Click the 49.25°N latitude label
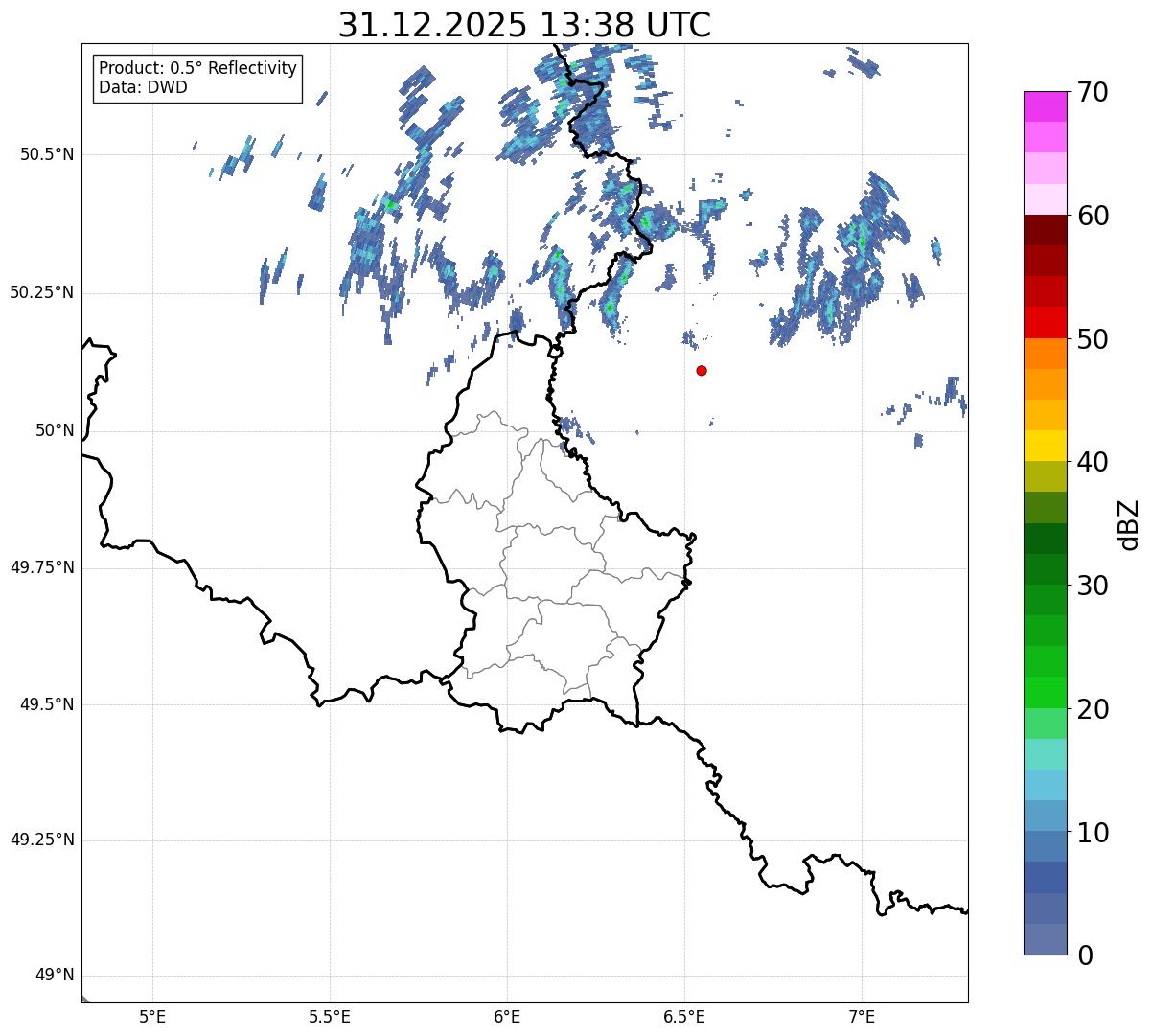This screenshot has width=1152, height=1036. tap(42, 840)
